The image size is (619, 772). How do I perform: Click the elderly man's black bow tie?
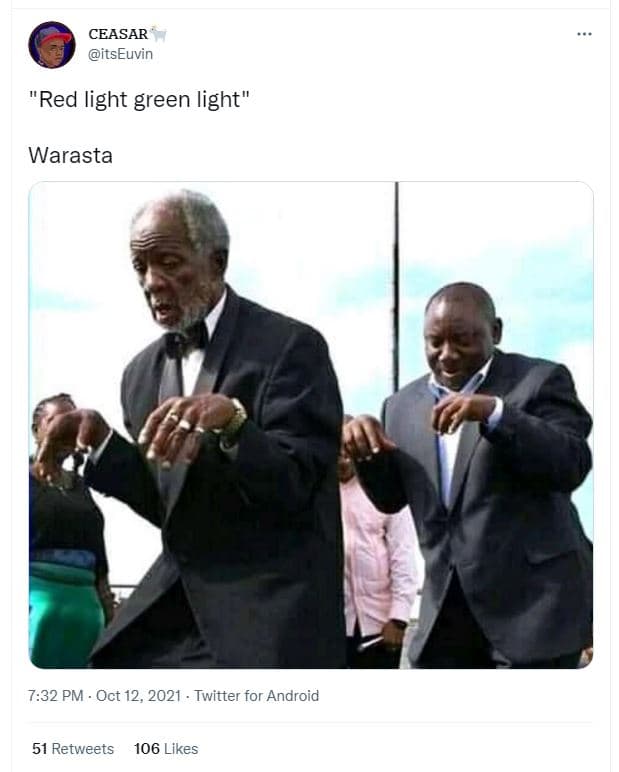point(186,340)
